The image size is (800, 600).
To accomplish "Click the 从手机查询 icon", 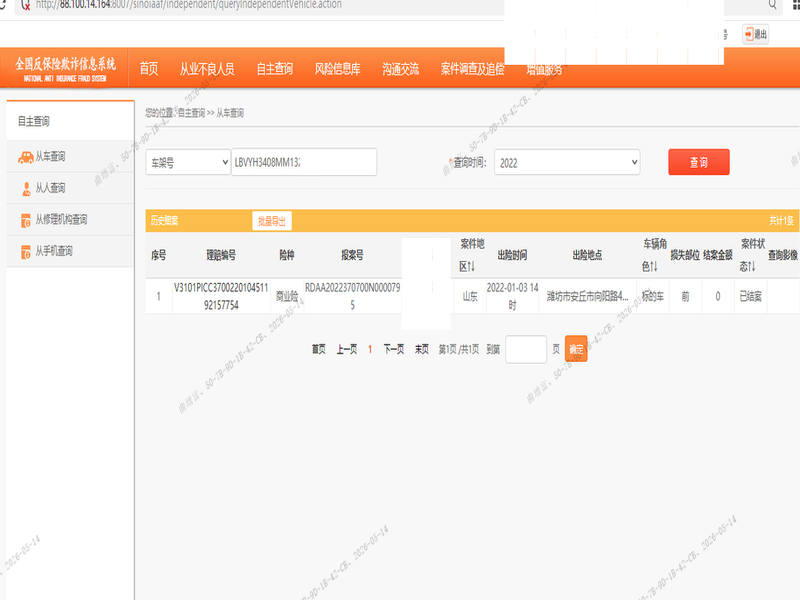I will coord(26,252).
